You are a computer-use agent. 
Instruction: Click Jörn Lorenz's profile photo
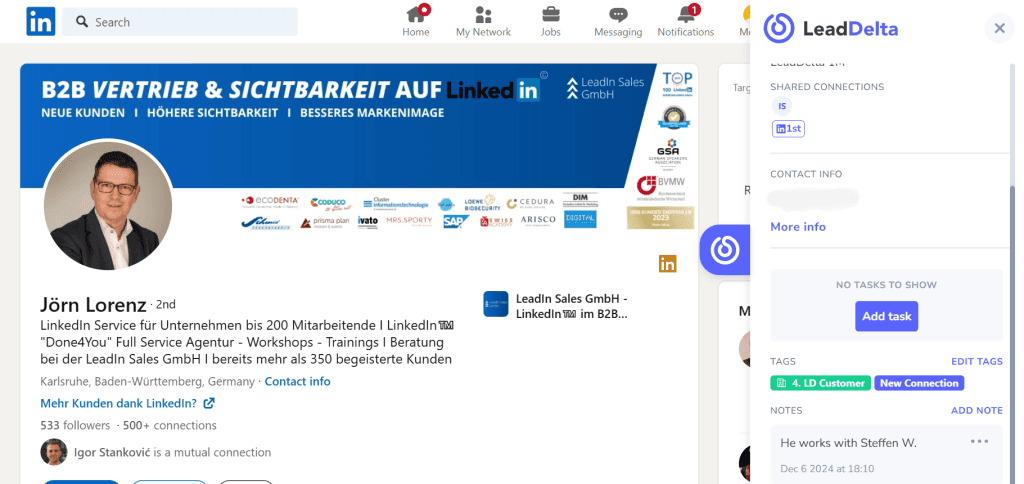click(108, 205)
